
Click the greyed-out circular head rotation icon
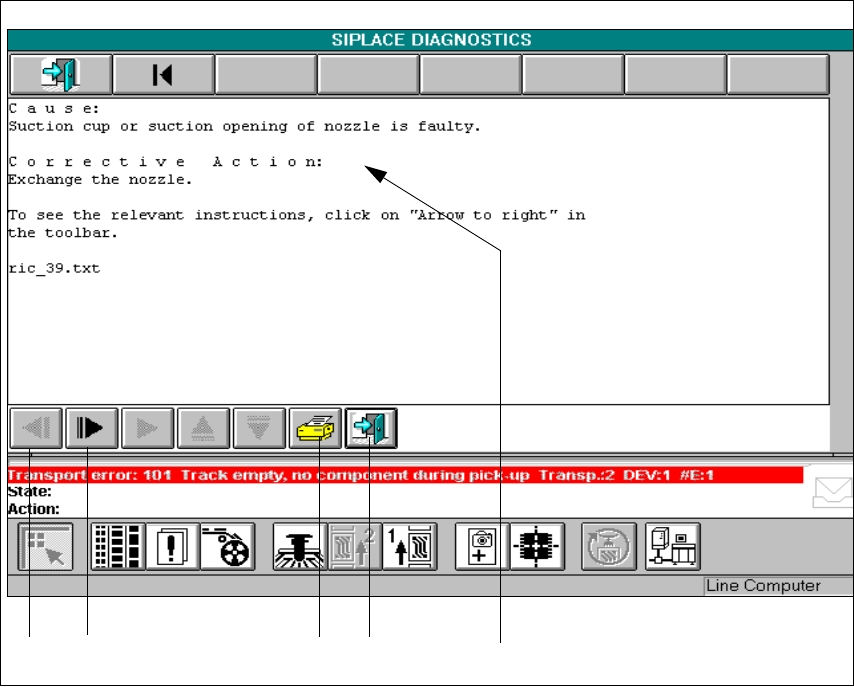point(609,547)
